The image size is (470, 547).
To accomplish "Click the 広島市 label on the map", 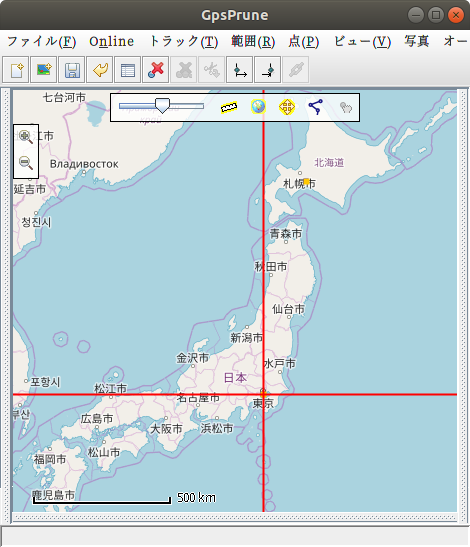I will click(x=97, y=419).
